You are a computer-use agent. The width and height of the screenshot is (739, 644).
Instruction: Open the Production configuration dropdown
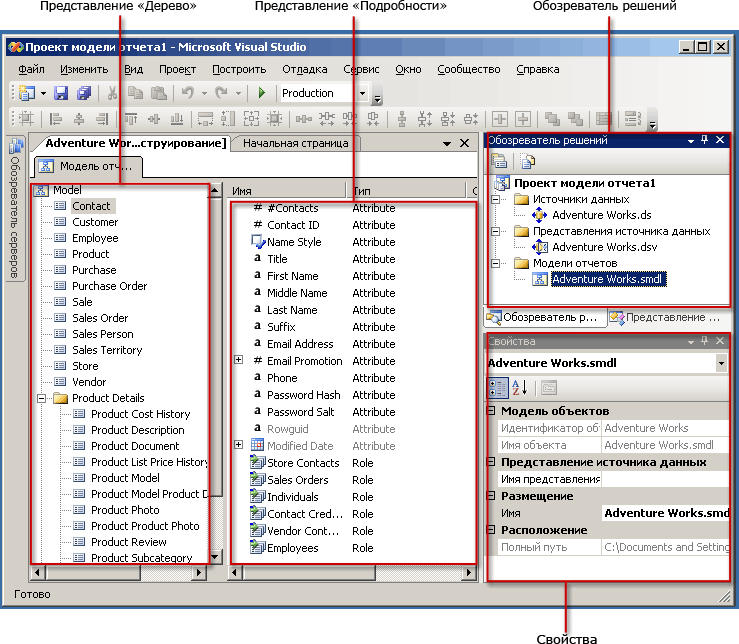pyautogui.click(x=362, y=93)
